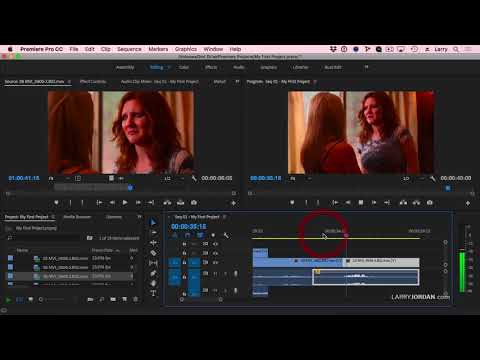Screen dimensions: 480x360
Task: Export frame from Source monitor camera icon
Action: (194, 202)
